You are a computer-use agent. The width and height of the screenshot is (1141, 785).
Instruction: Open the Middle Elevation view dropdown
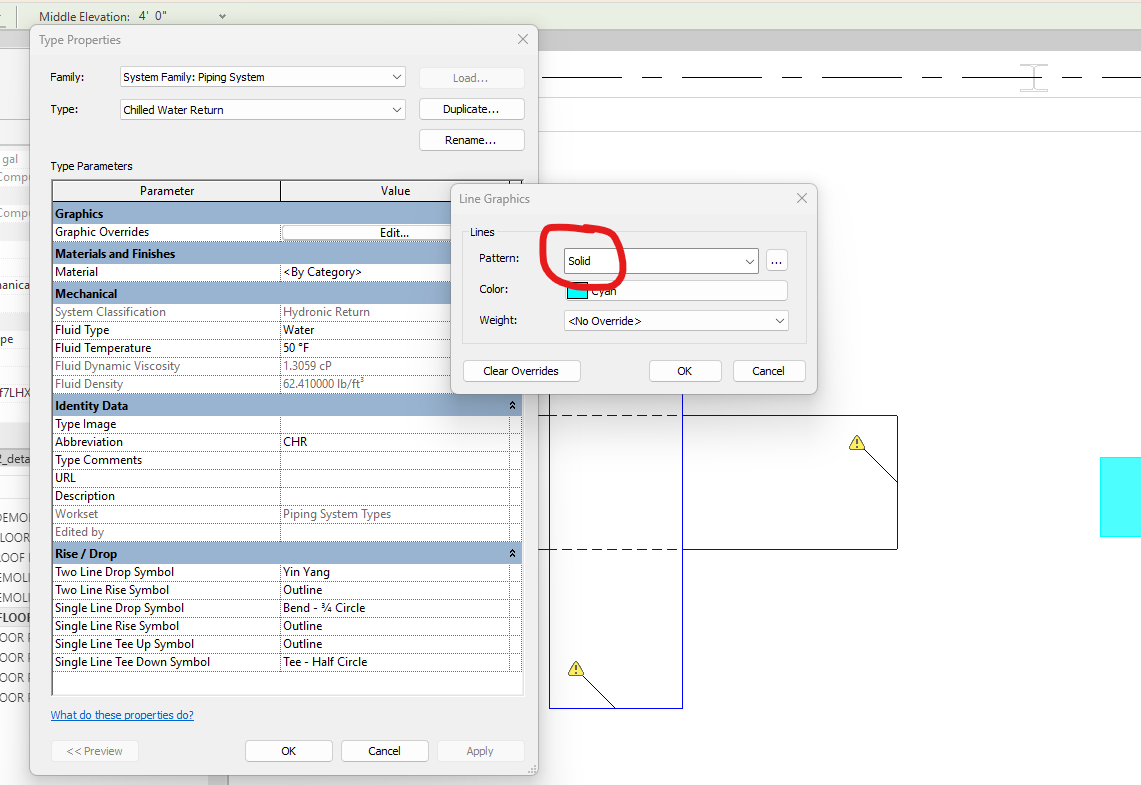click(x=221, y=15)
